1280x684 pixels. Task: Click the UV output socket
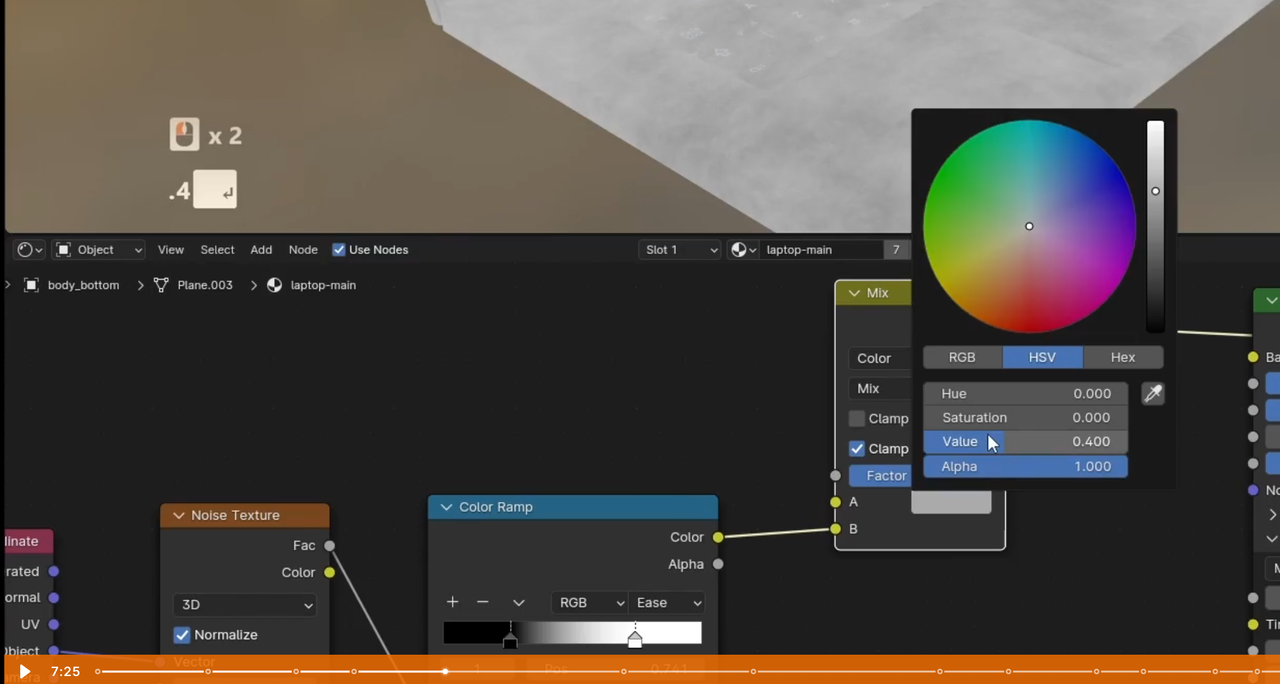(x=54, y=625)
